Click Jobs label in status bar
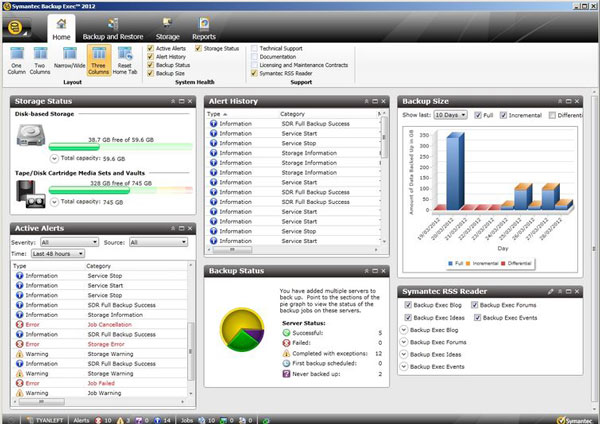This screenshot has height=424, width=600. (187, 420)
